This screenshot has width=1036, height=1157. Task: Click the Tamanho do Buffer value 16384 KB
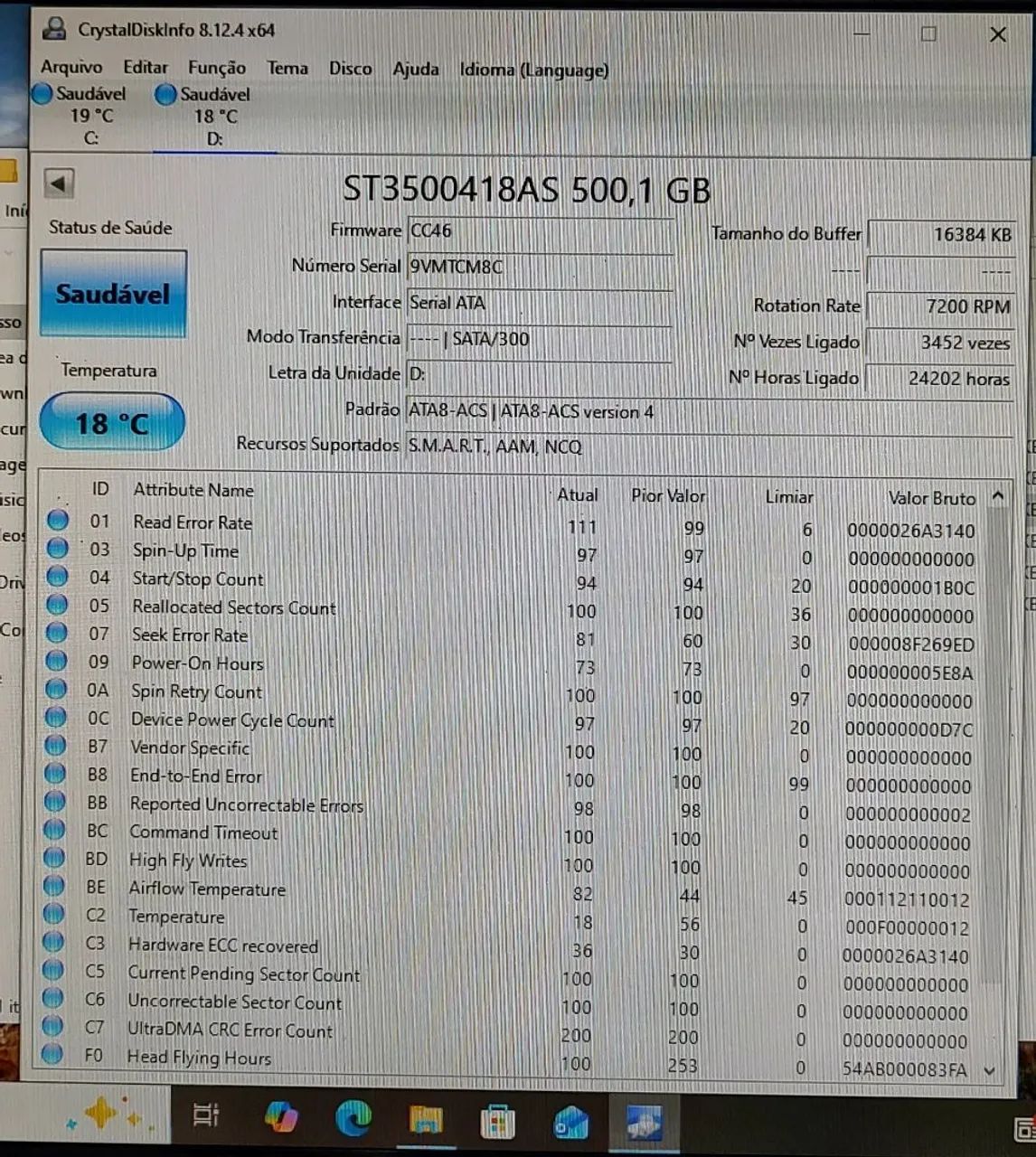click(x=941, y=235)
